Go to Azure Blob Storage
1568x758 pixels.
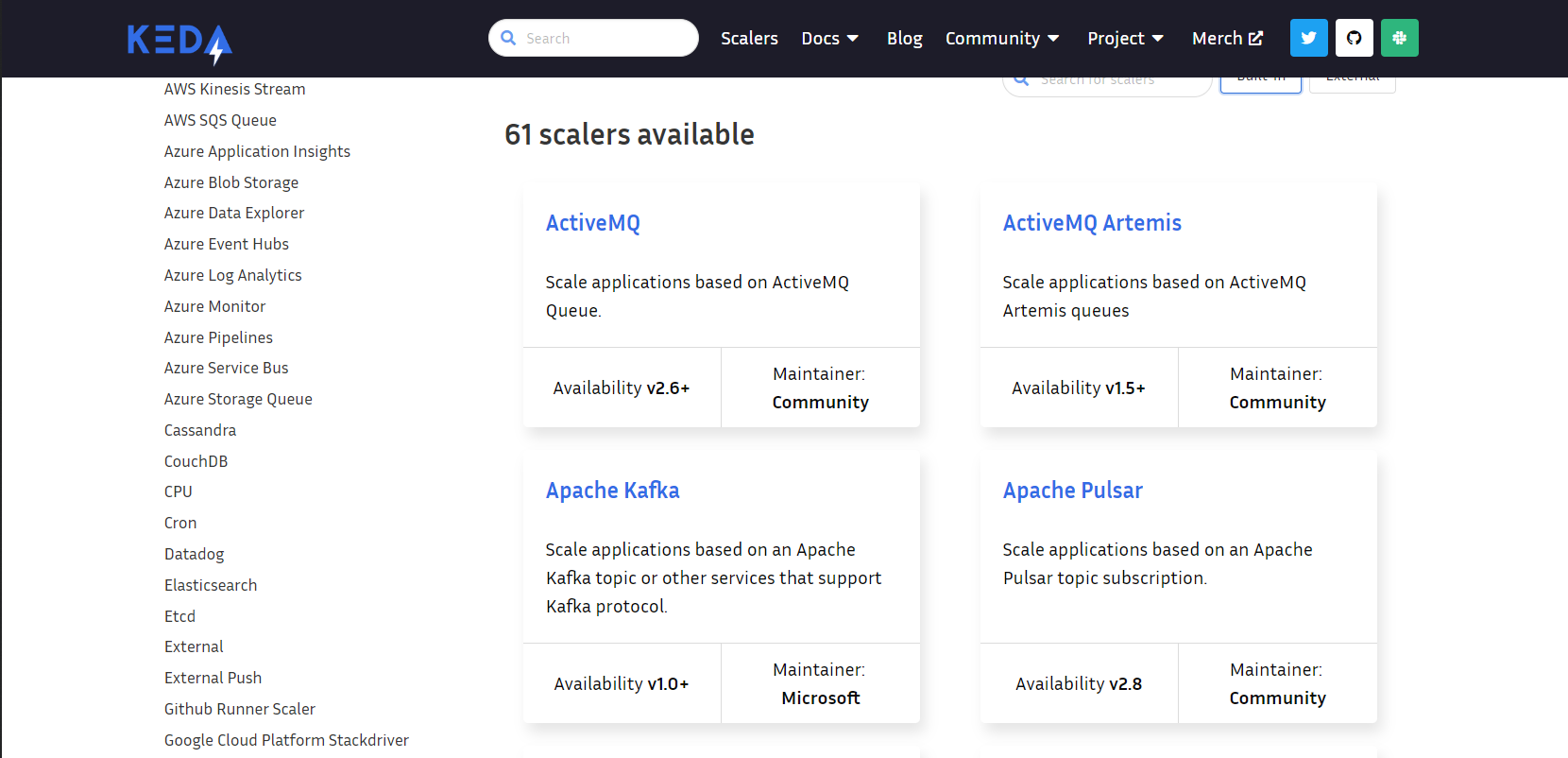pyautogui.click(x=231, y=182)
